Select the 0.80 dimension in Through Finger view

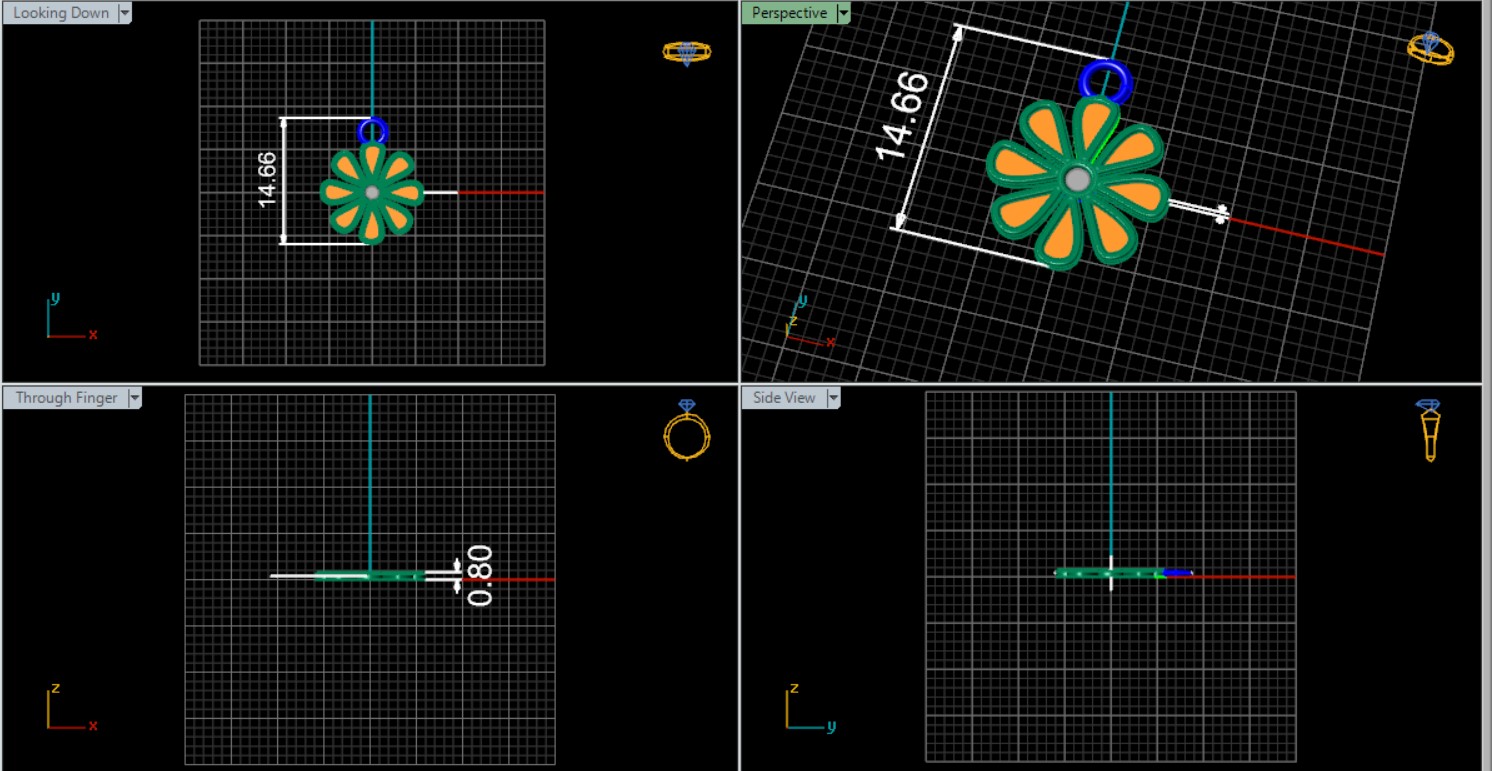[x=480, y=575]
